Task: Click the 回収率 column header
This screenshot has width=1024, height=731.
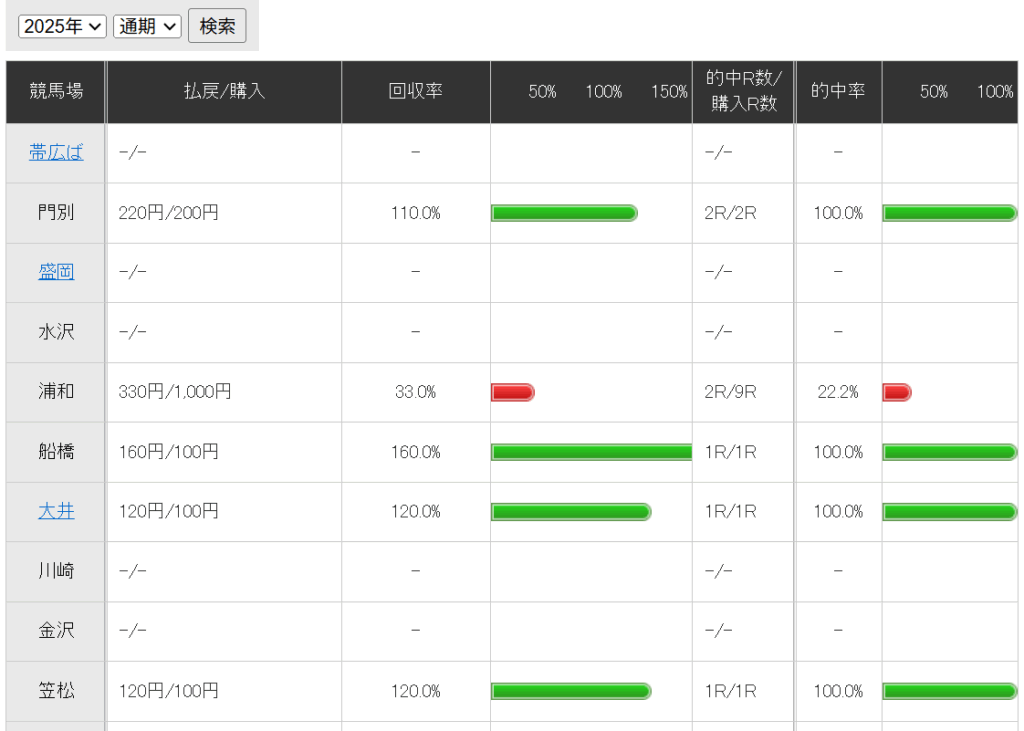Action: tap(416, 92)
